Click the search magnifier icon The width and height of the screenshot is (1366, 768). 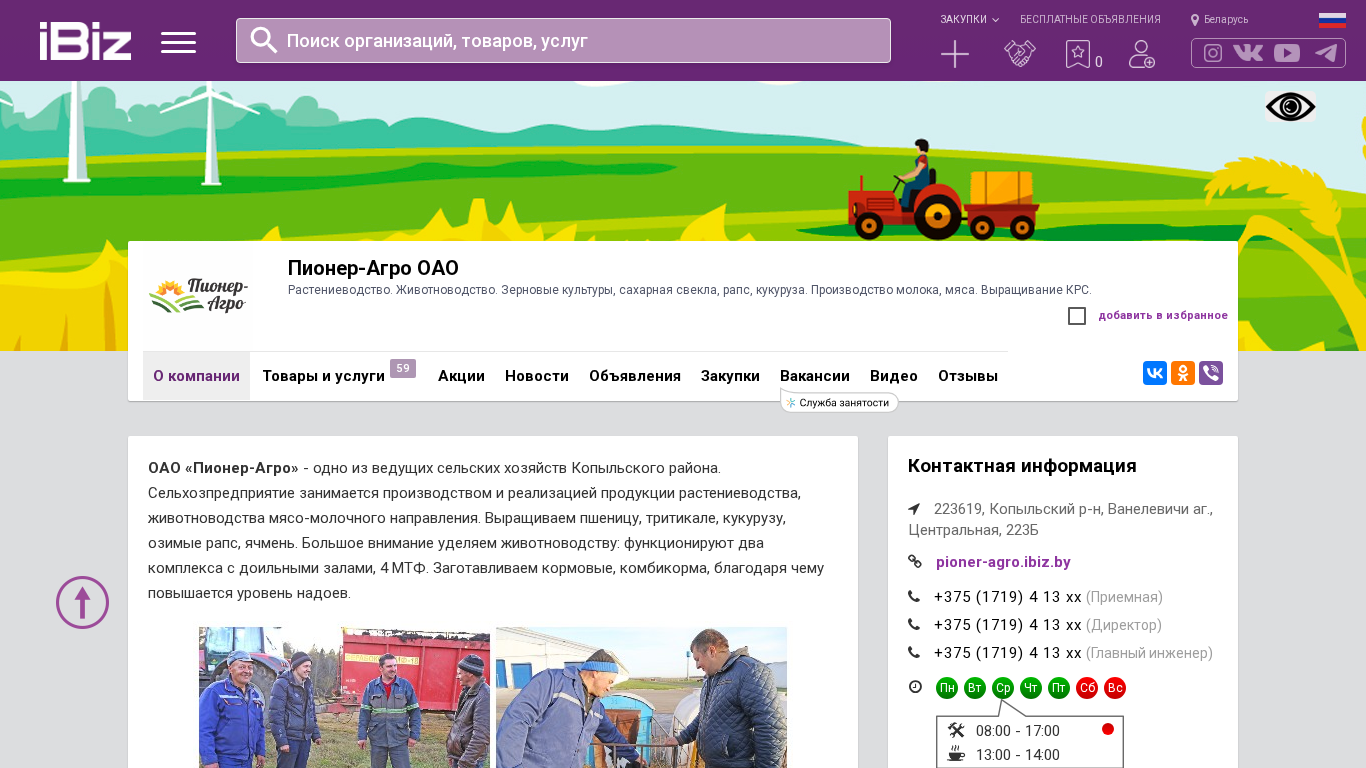click(264, 40)
